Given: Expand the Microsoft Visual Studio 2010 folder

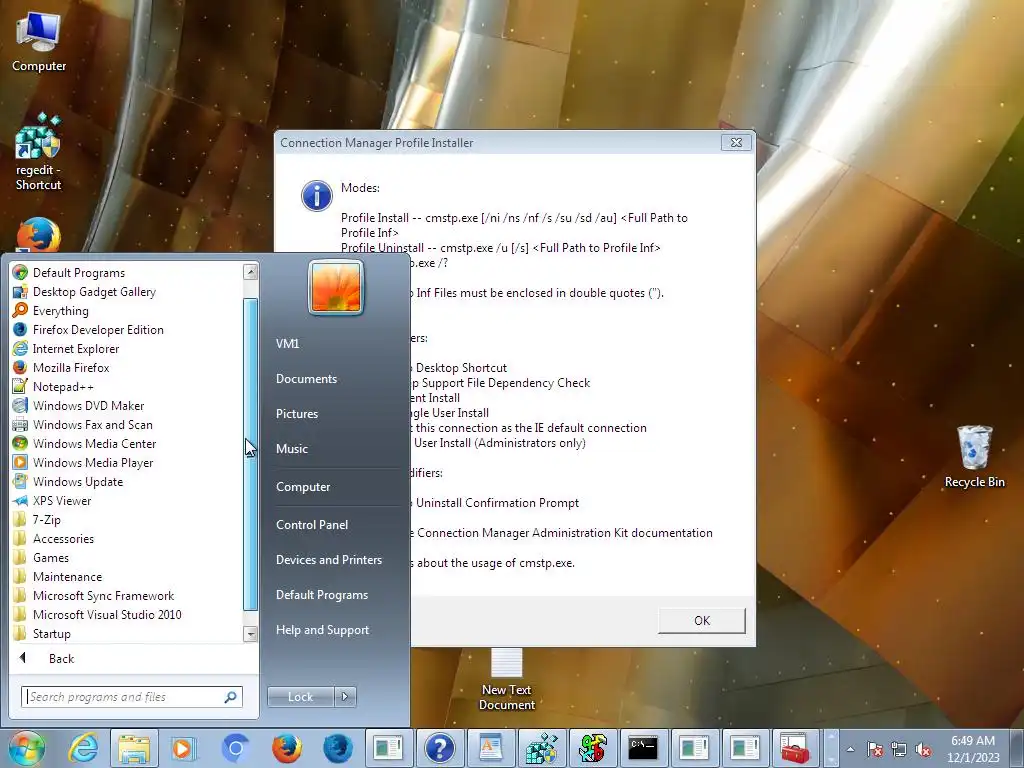Looking at the screenshot, I should tap(107, 614).
